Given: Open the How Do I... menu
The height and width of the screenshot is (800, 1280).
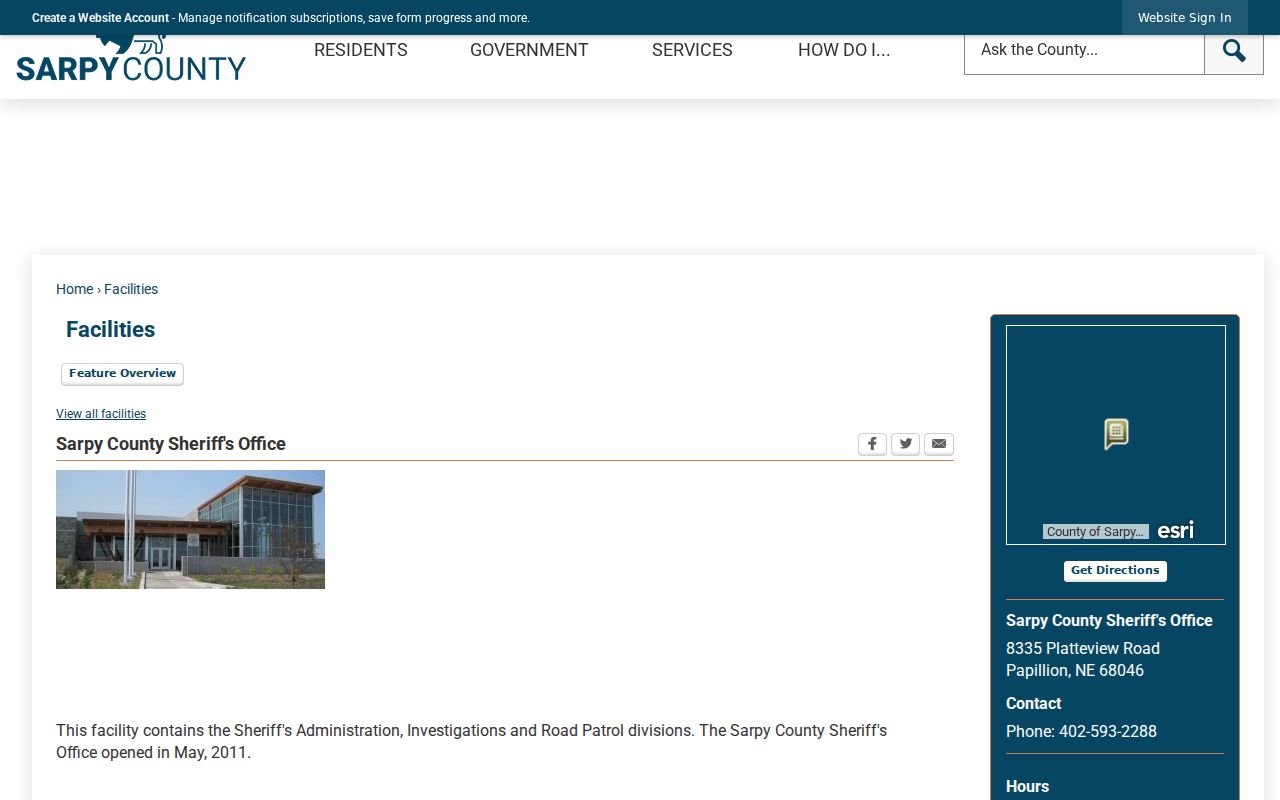Looking at the screenshot, I should (844, 50).
